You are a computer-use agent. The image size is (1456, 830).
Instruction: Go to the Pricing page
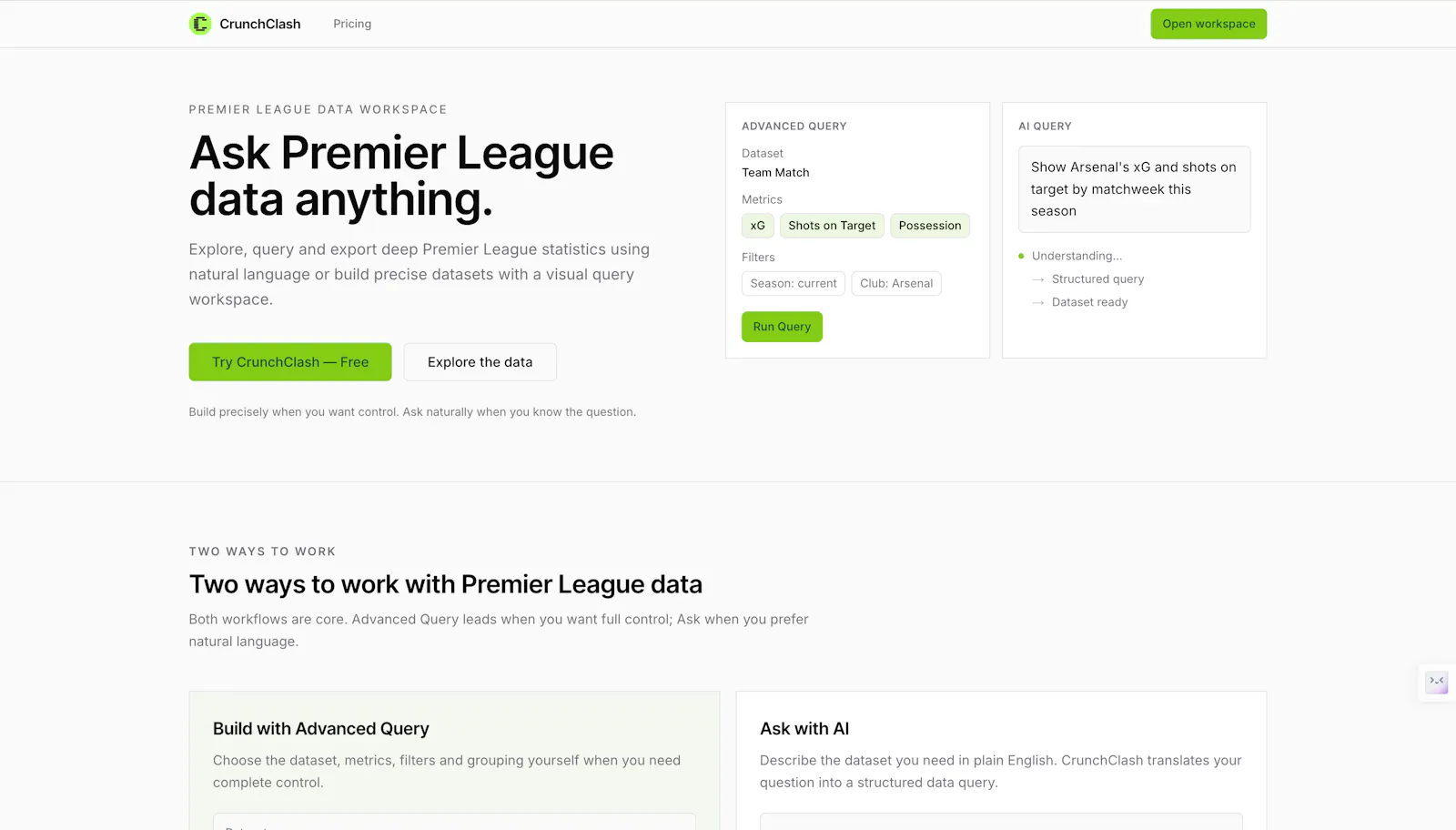coord(352,24)
